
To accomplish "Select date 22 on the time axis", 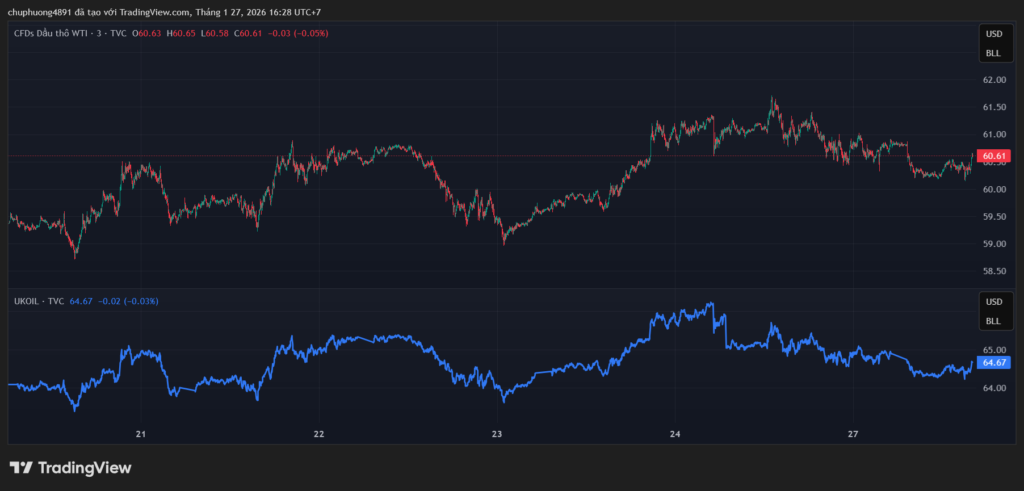I will (x=319, y=434).
